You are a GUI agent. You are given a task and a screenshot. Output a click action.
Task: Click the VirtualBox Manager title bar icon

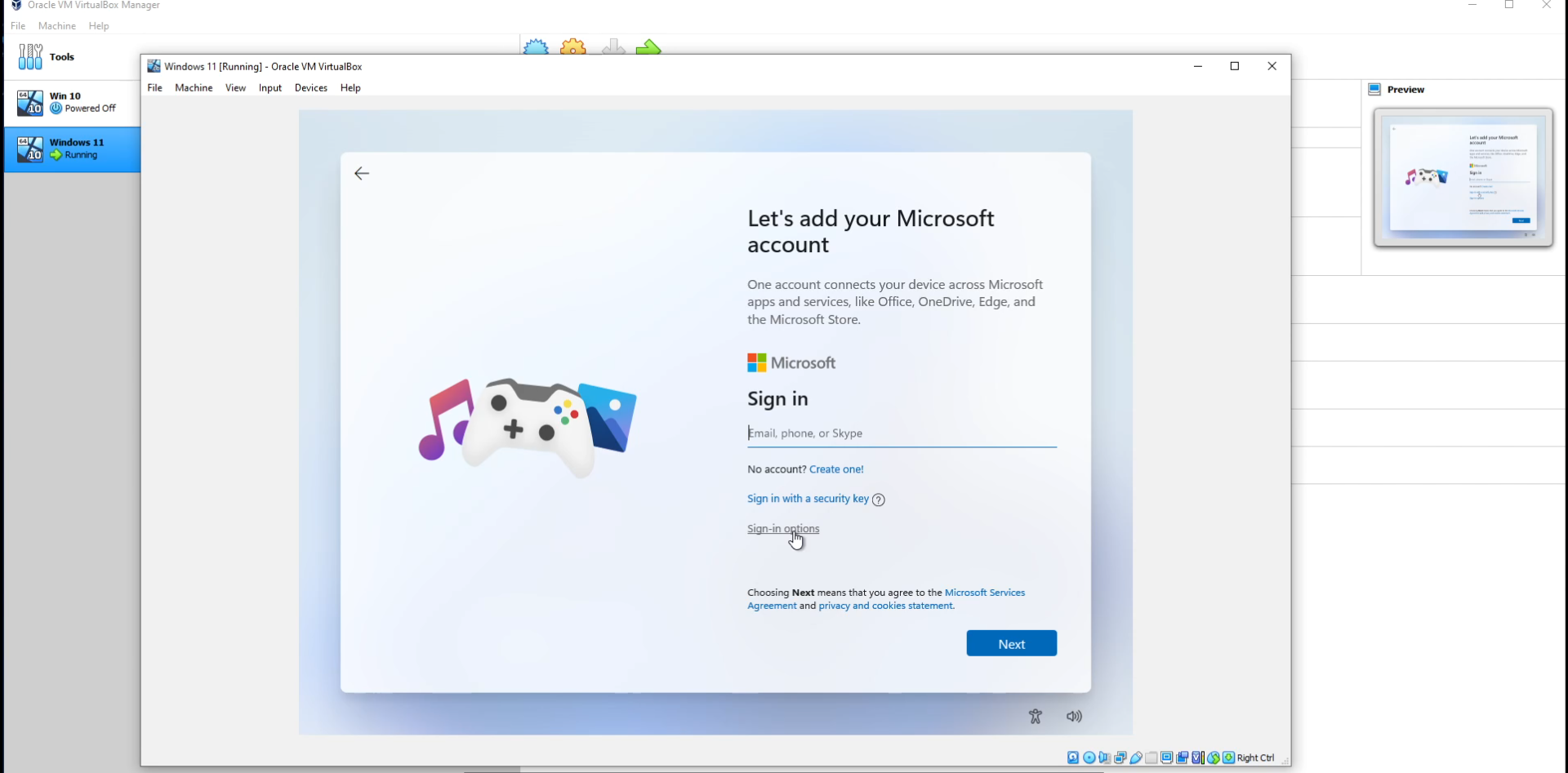click(x=16, y=5)
